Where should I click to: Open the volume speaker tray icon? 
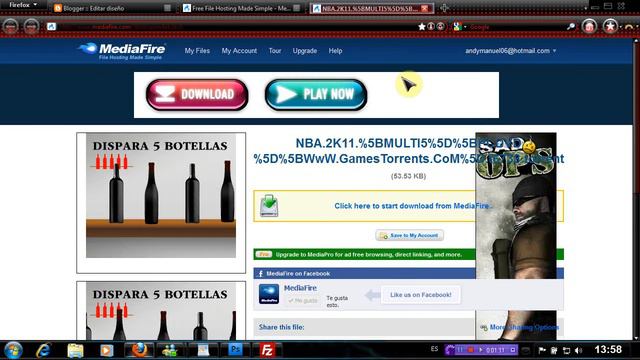click(x=578, y=350)
